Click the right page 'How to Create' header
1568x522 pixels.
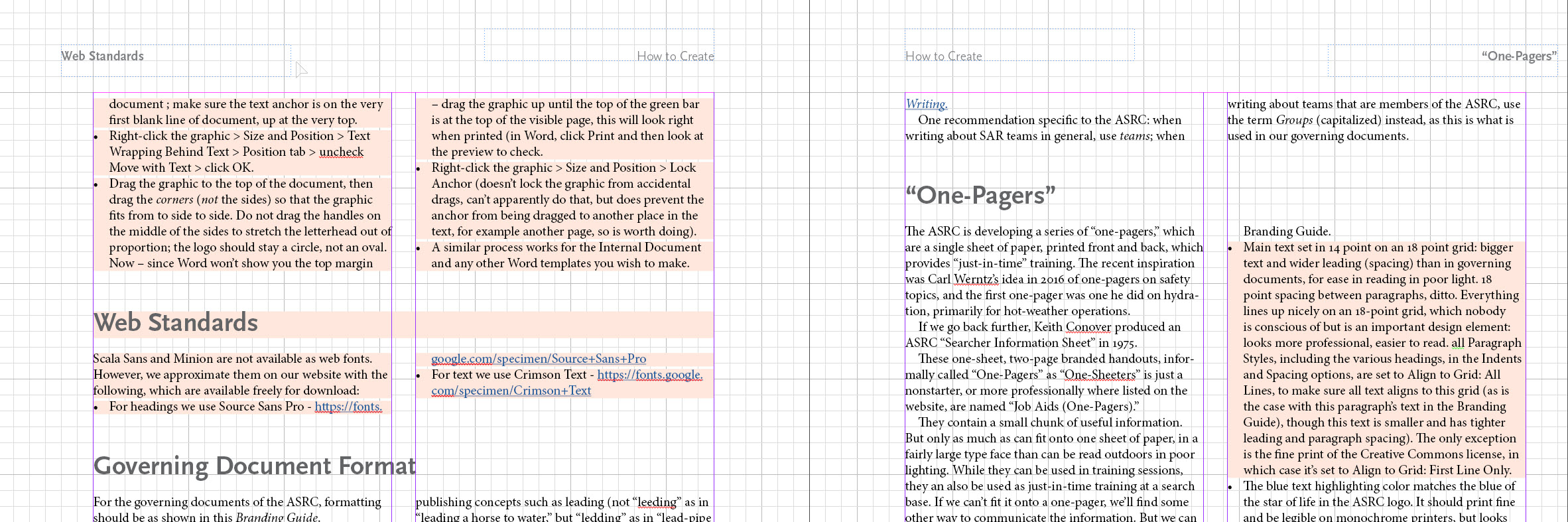tap(944, 56)
